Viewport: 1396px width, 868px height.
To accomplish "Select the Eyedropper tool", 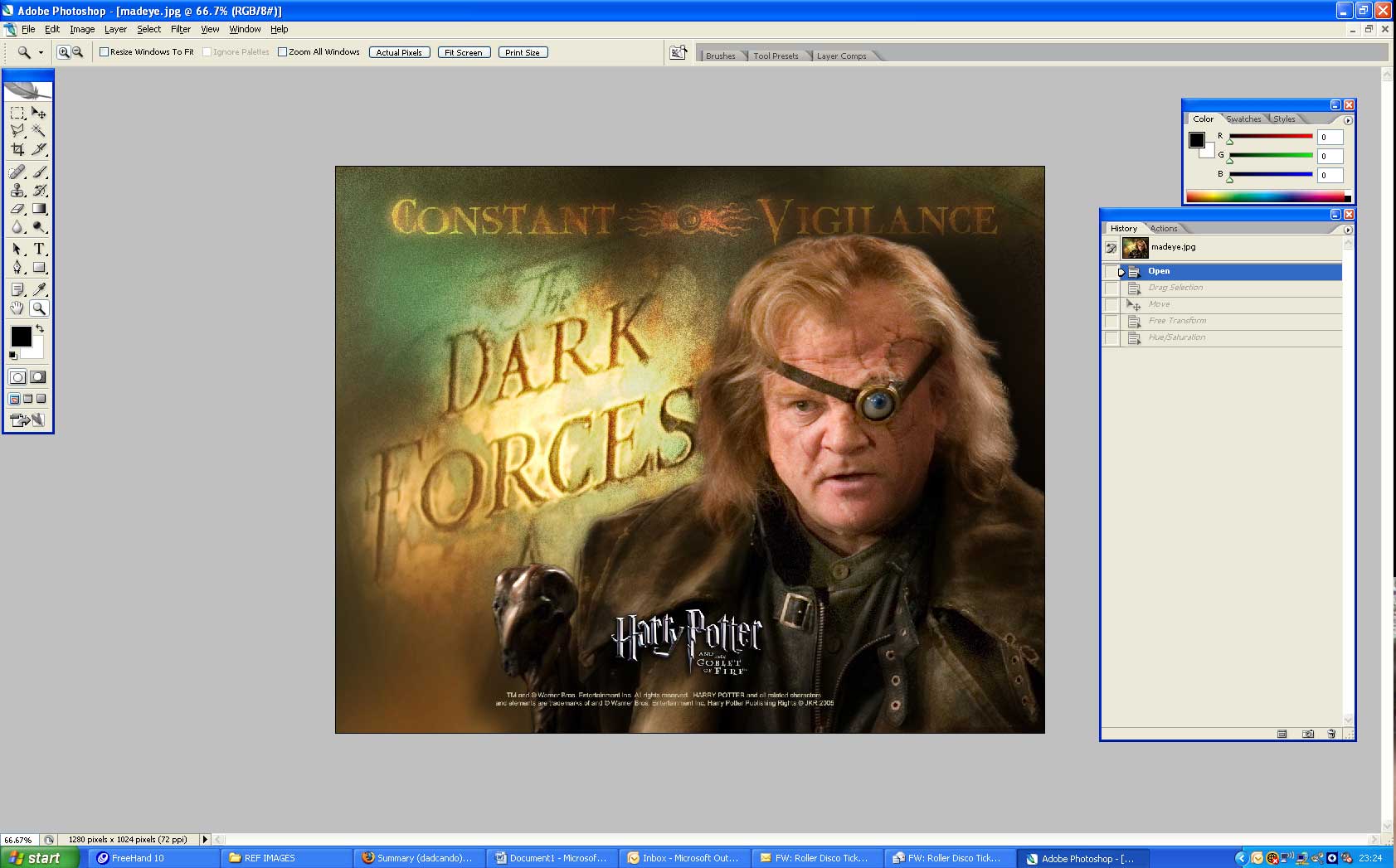I will (x=39, y=289).
